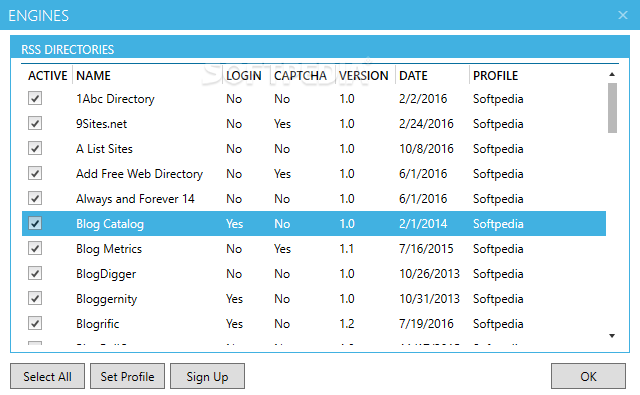Image resolution: width=640 pixels, height=395 pixels.
Task: Open the Set Profile button
Action: tap(127, 376)
